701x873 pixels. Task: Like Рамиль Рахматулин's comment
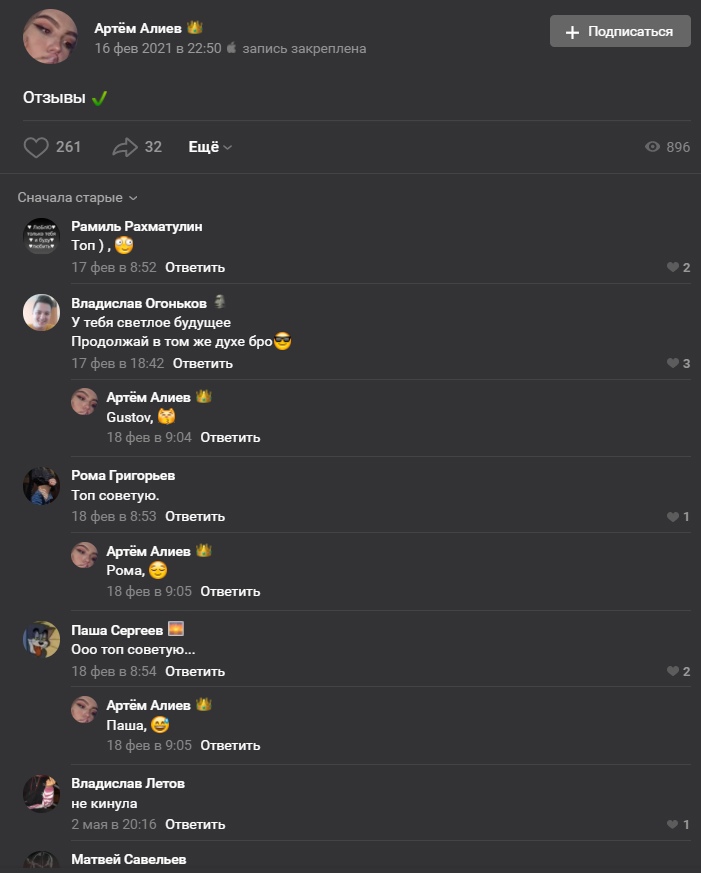click(672, 268)
